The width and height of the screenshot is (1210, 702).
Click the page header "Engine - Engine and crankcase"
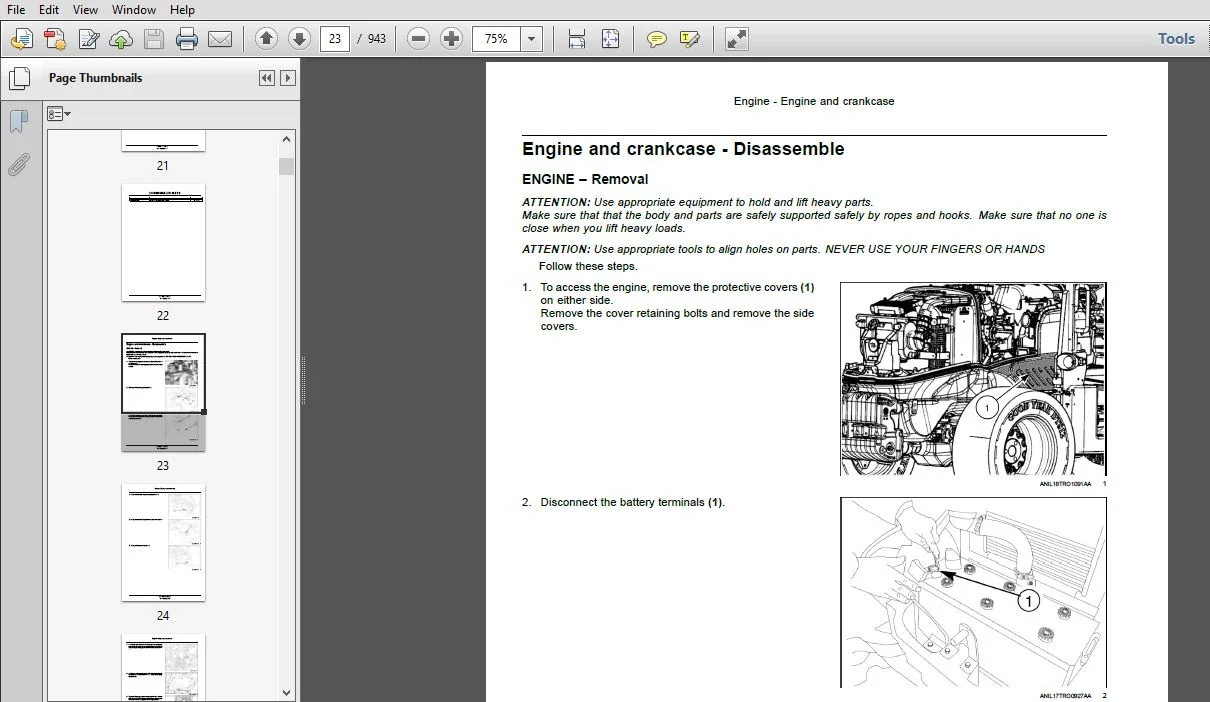point(814,101)
